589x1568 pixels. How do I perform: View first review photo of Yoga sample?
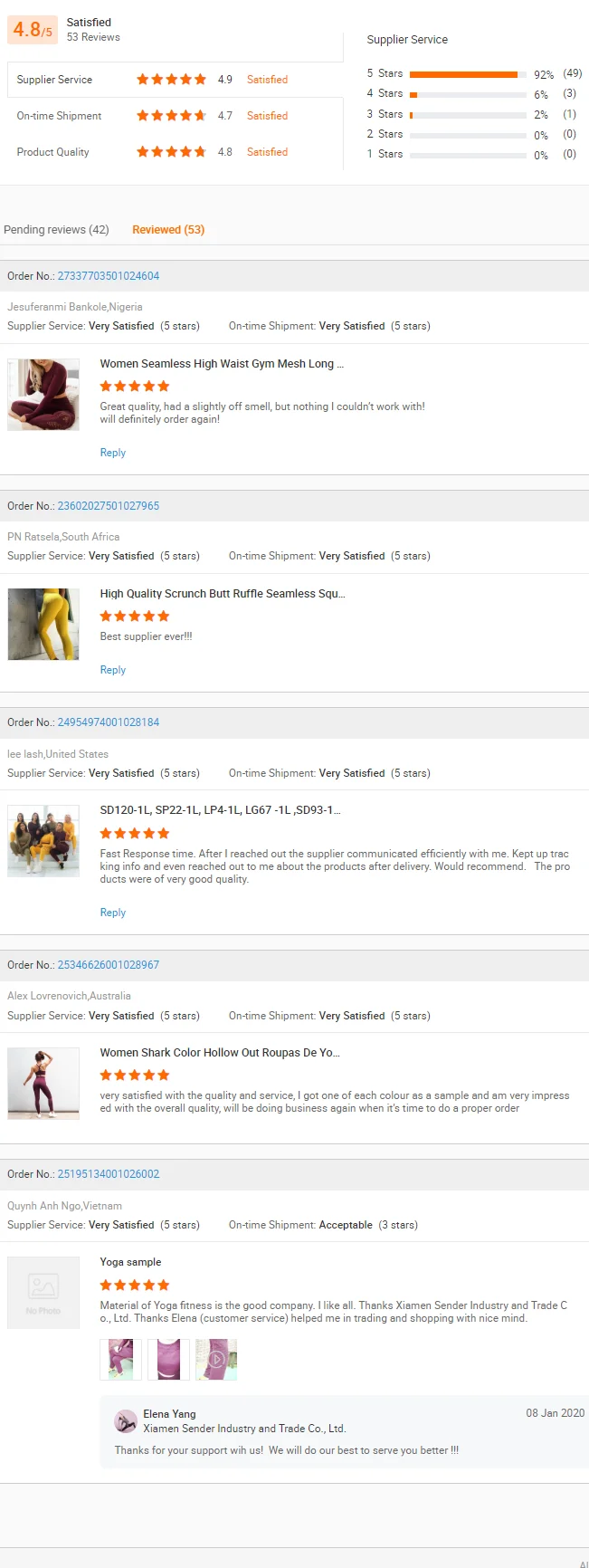coord(120,1360)
